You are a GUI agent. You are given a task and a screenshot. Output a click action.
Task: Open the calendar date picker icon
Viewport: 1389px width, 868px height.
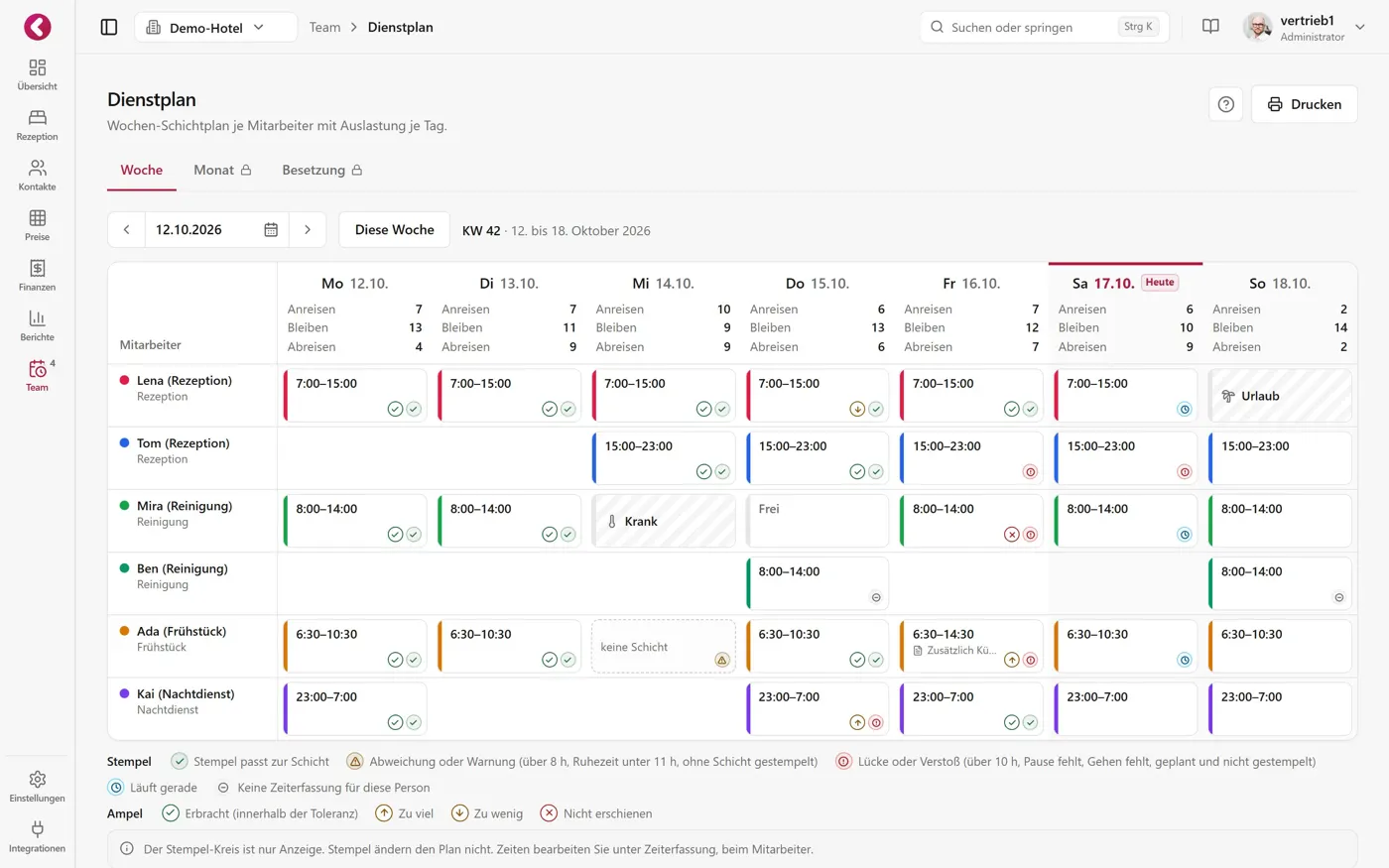271,229
